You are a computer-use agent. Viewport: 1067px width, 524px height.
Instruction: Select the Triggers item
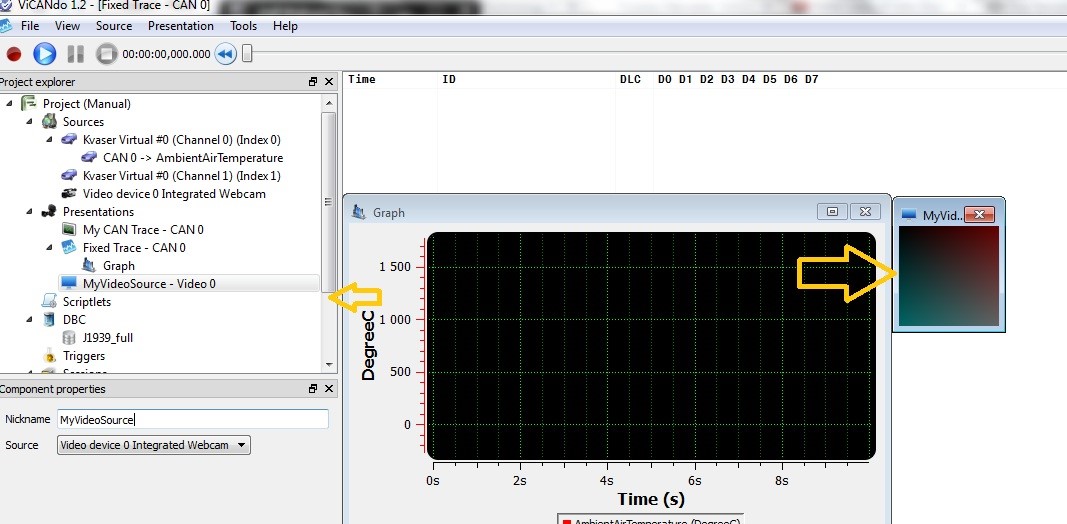click(x=84, y=355)
